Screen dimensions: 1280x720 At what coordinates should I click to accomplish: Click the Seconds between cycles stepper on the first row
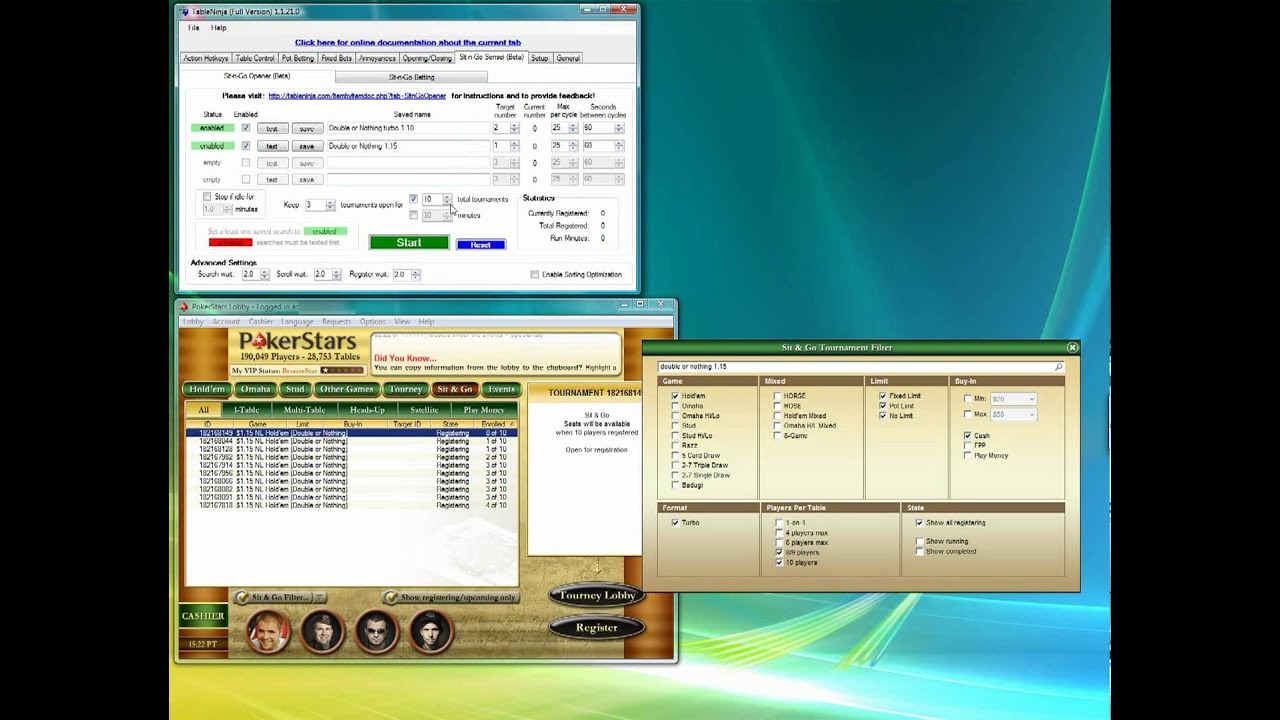pos(620,128)
